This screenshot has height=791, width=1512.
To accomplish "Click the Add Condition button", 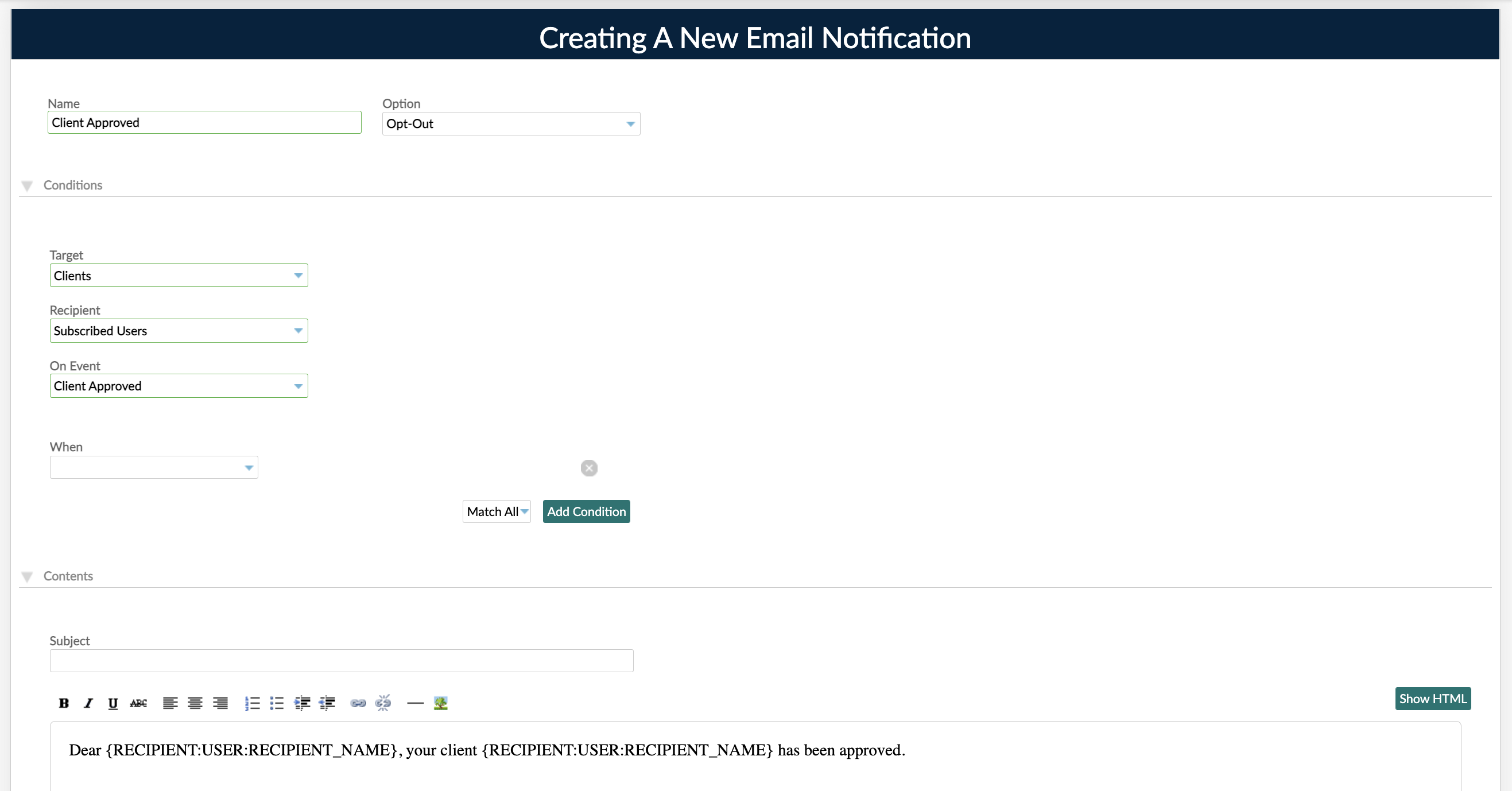I will [x=586, y=511].
